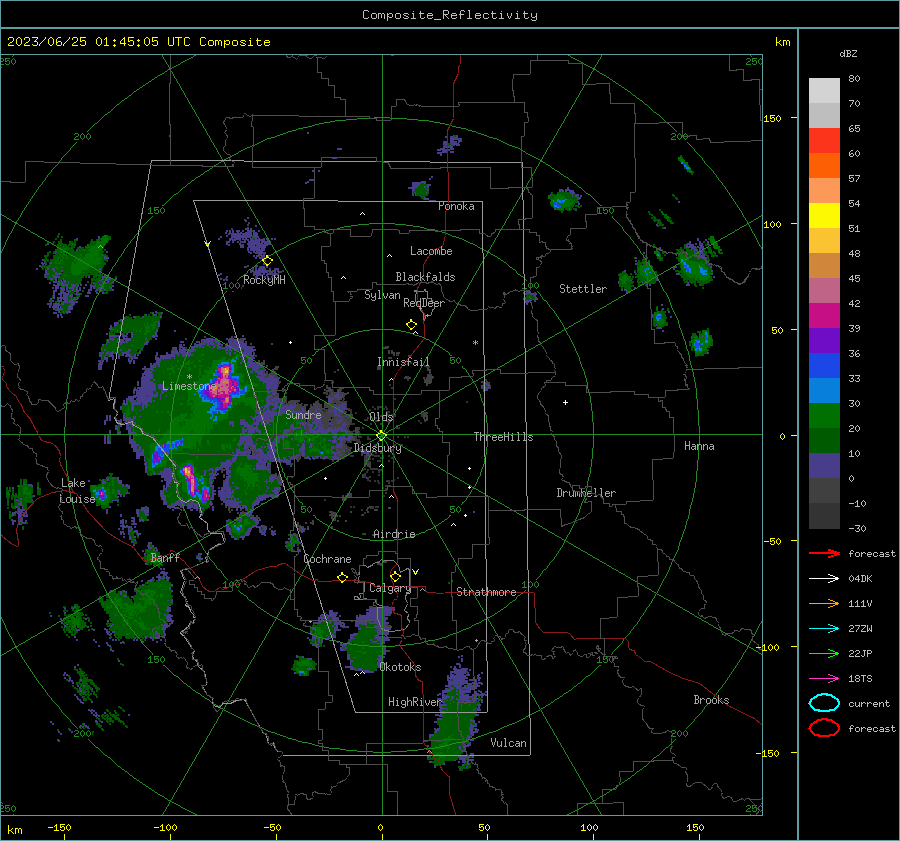Pick the blue swatch between 36 and 33 dBZ
The width and height of the screenshot is (900, 841).
click(x=824, y=366)
